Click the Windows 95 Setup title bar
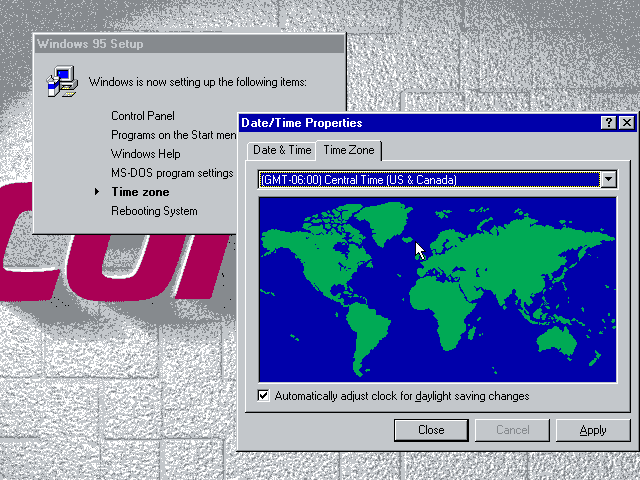The height and width of the screenshot is (480, 640). 190,44
